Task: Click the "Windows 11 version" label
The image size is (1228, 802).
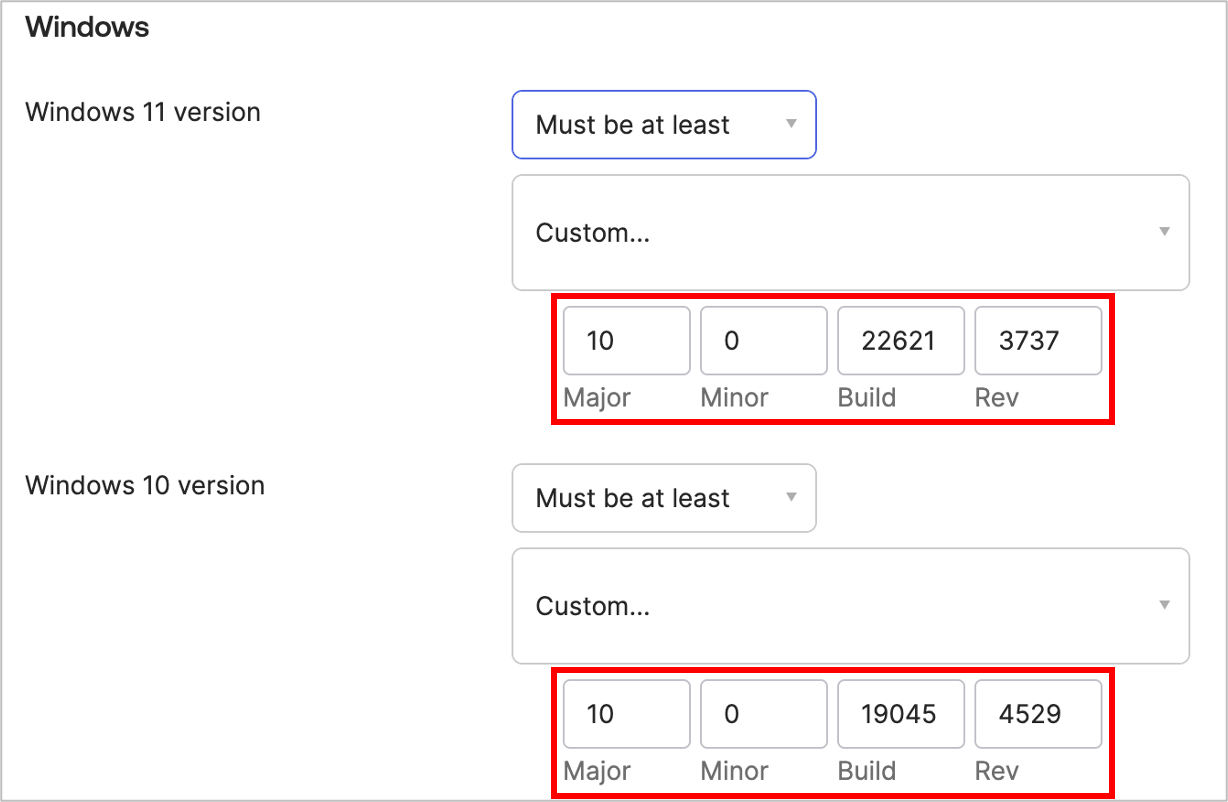Action: click(x=143, y=112)
